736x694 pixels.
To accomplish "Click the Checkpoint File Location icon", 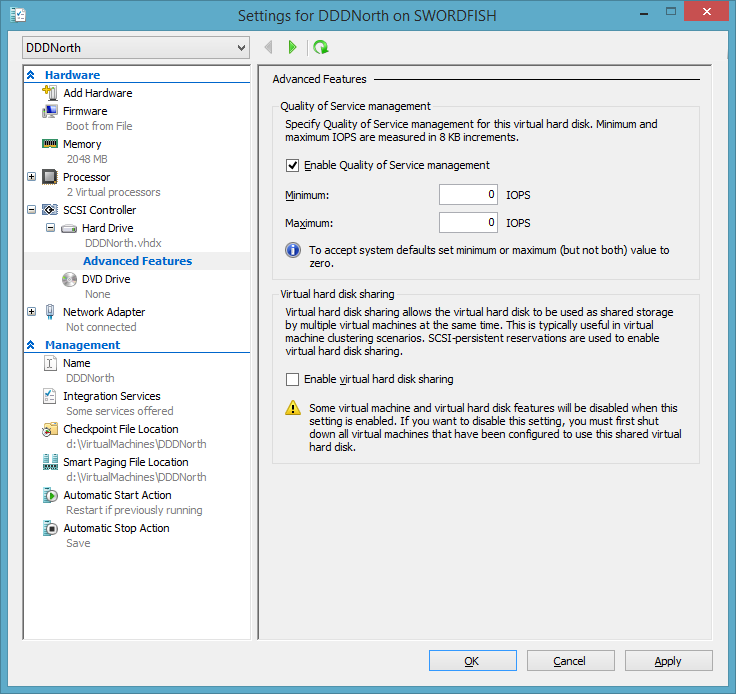I will 50,429.
